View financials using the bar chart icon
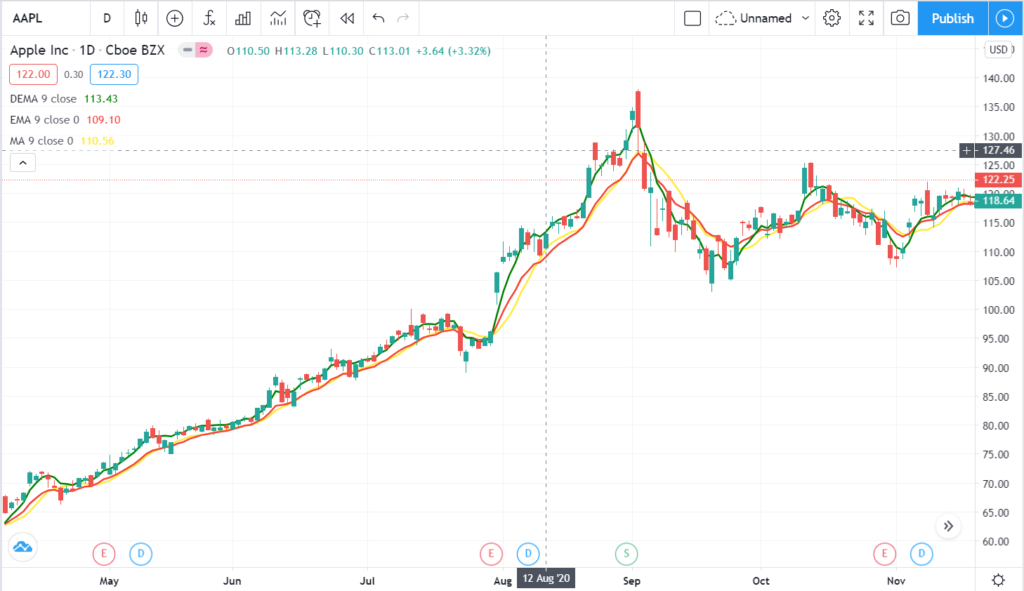This screenshot has height=591, width=1024. 241,18
